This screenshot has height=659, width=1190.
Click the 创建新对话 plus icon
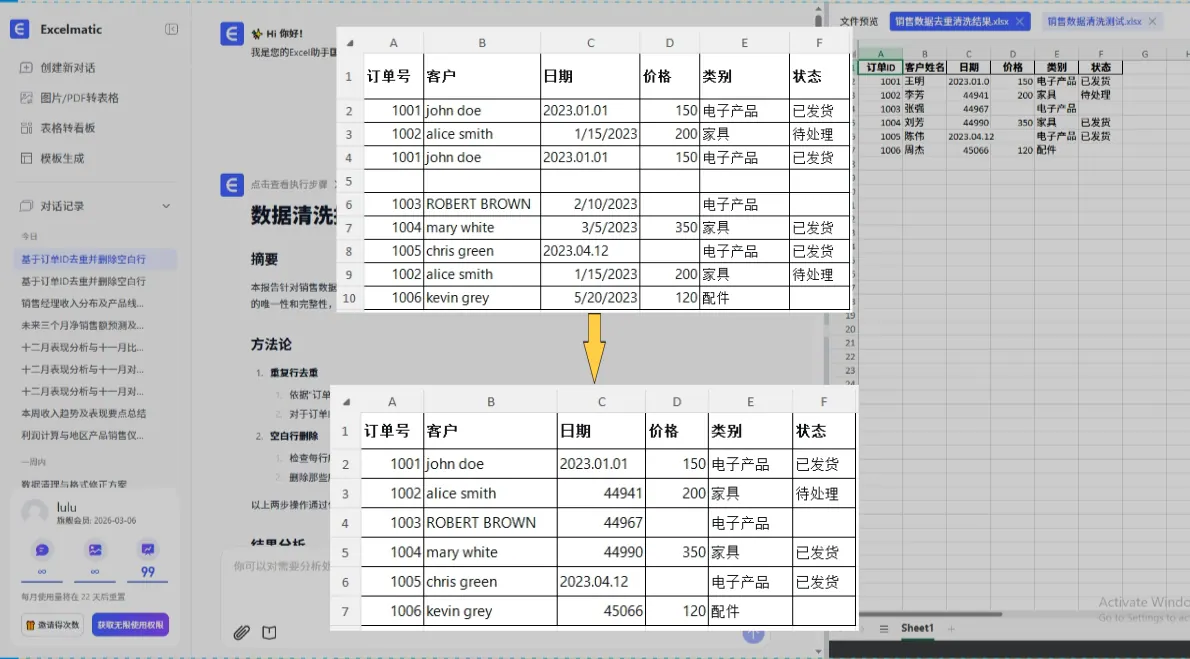tap(26, 68)
